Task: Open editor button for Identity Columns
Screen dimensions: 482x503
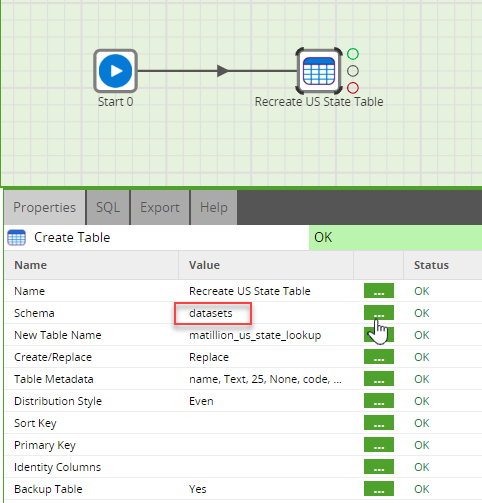Action: click(379, 467)
